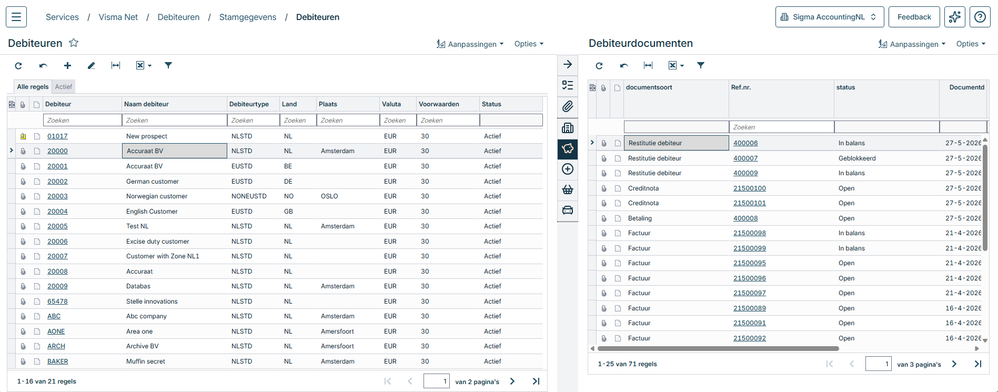Viewport: 998px width, 392px height.
Task: Add Debiteuren to favorites with star icon
Action: pyautogui.click(x=74, y=43)
